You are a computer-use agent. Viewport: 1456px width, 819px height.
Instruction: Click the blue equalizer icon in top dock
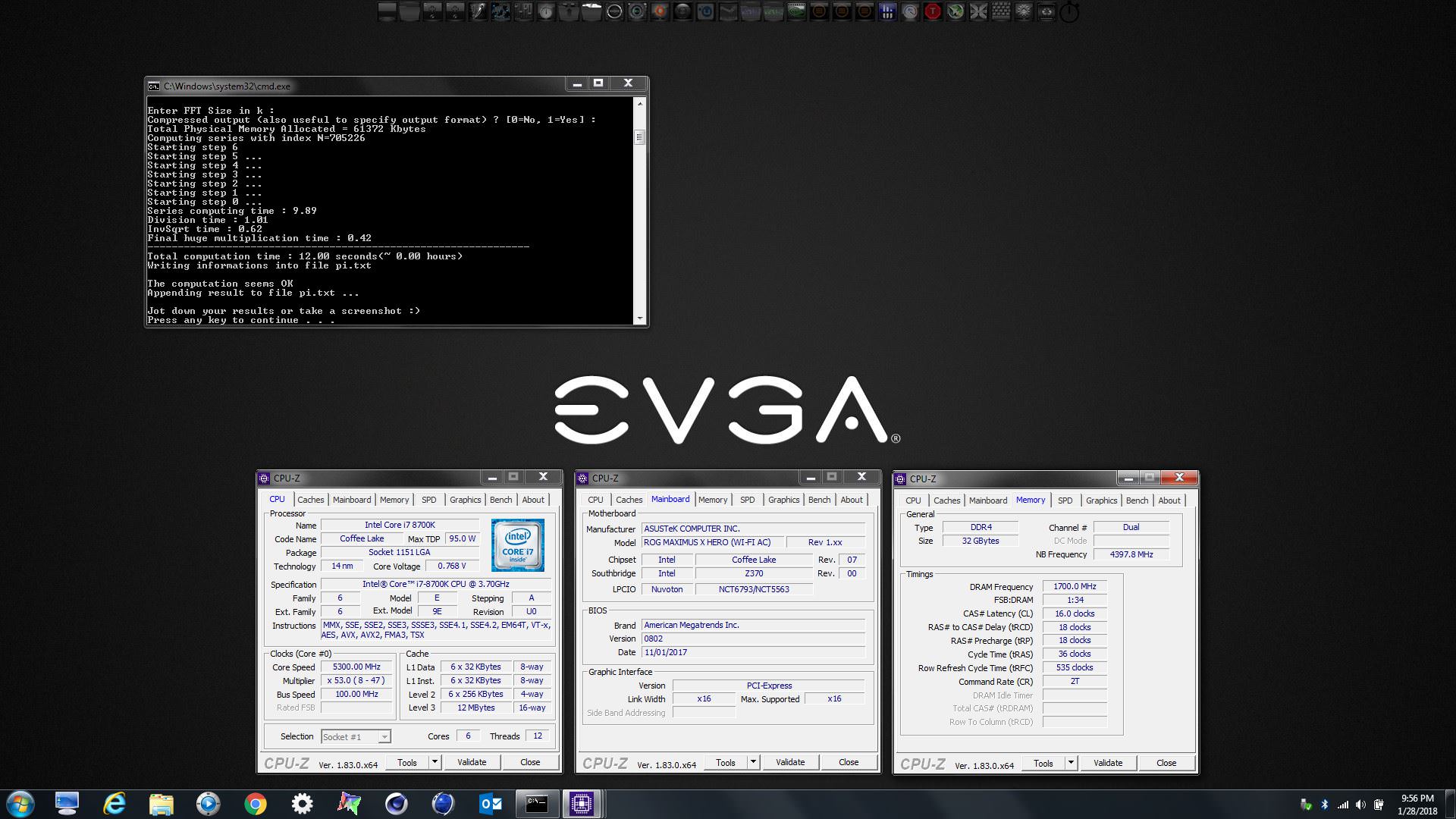(887, 11)
